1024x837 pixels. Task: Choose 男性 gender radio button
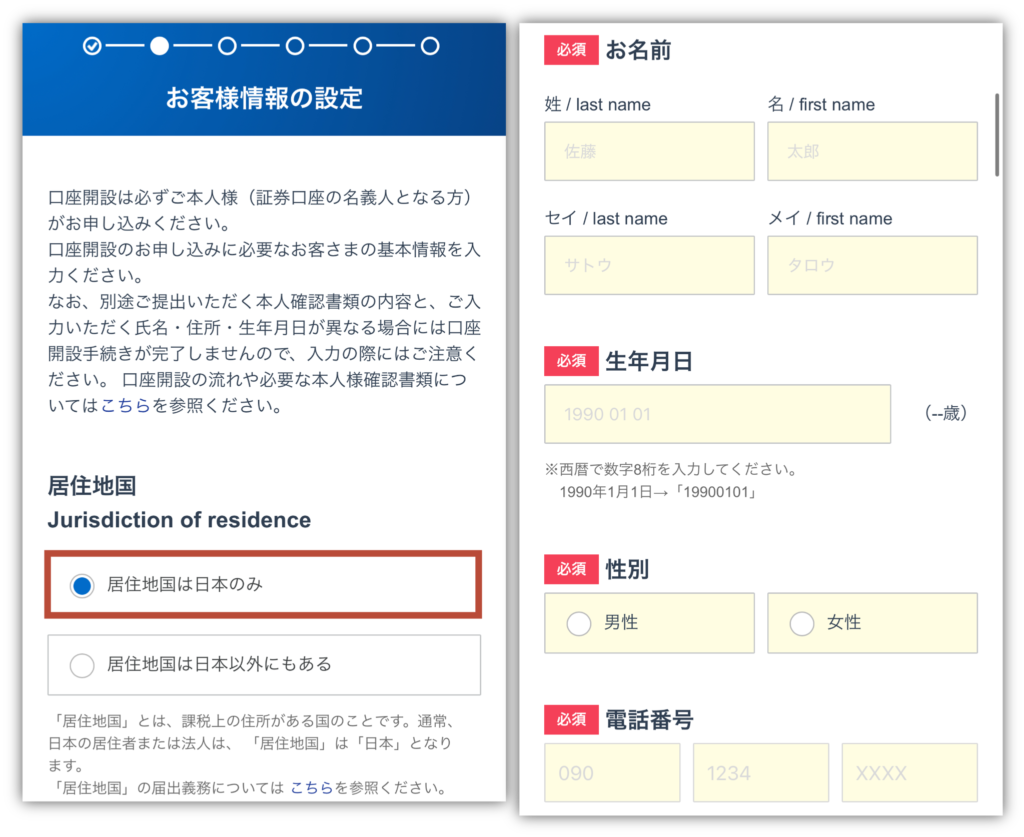579,623
